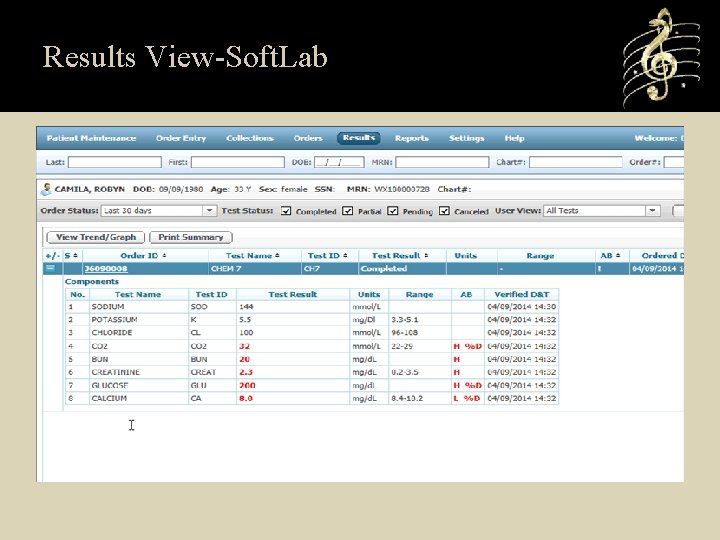Click the H flag on CREATININE row
The height and width of the screenshot is (540, 720).
[x=456, y=372]
